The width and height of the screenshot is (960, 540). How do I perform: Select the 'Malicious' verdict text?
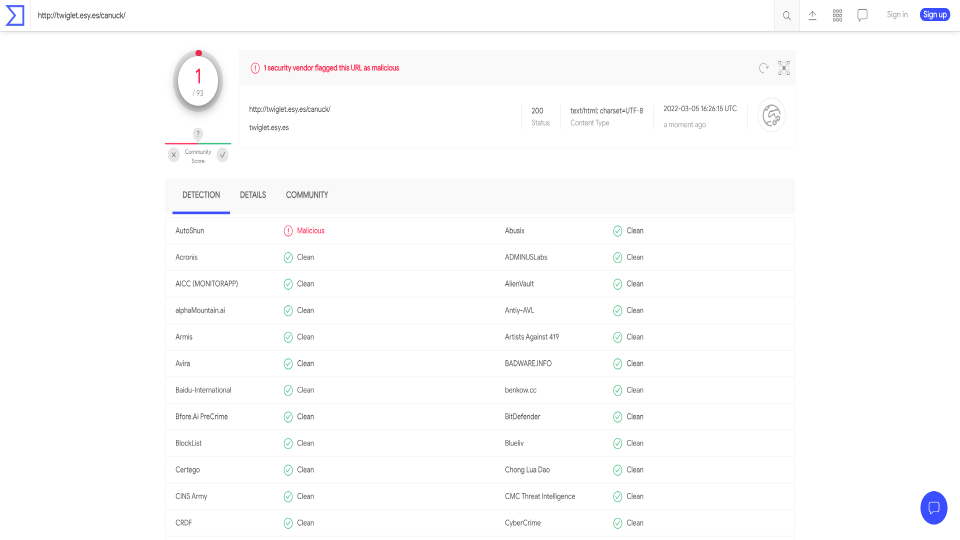310,231
